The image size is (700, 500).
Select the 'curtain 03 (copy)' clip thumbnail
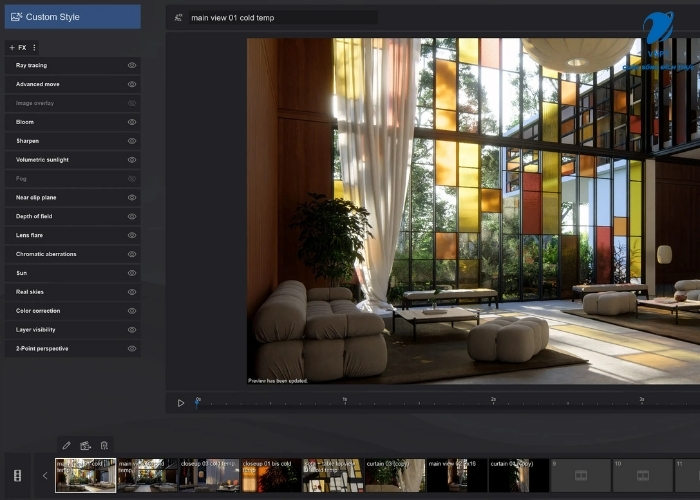pyautogui.click(x=395, y=475)
